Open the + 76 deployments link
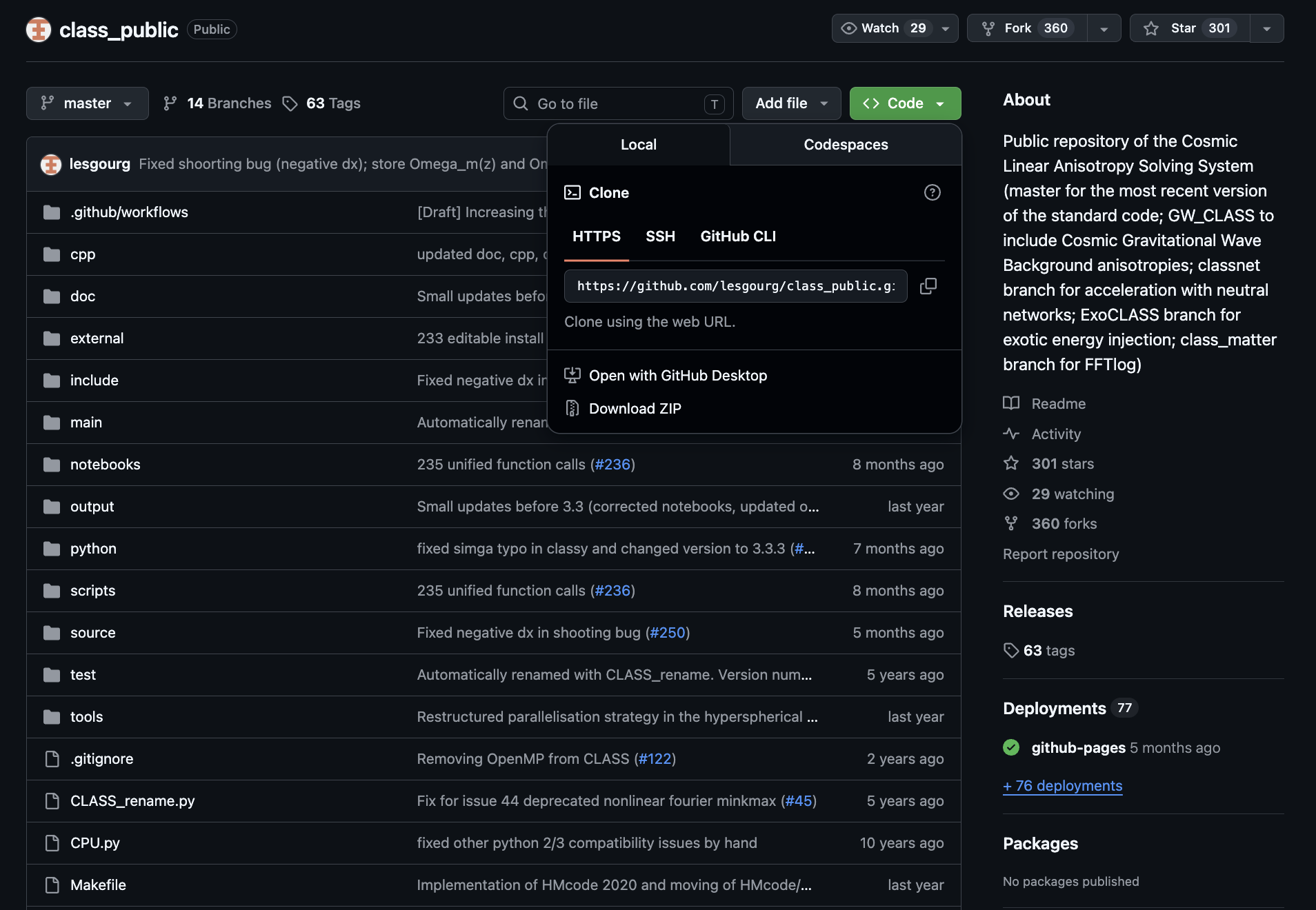 pos(1062,786)
